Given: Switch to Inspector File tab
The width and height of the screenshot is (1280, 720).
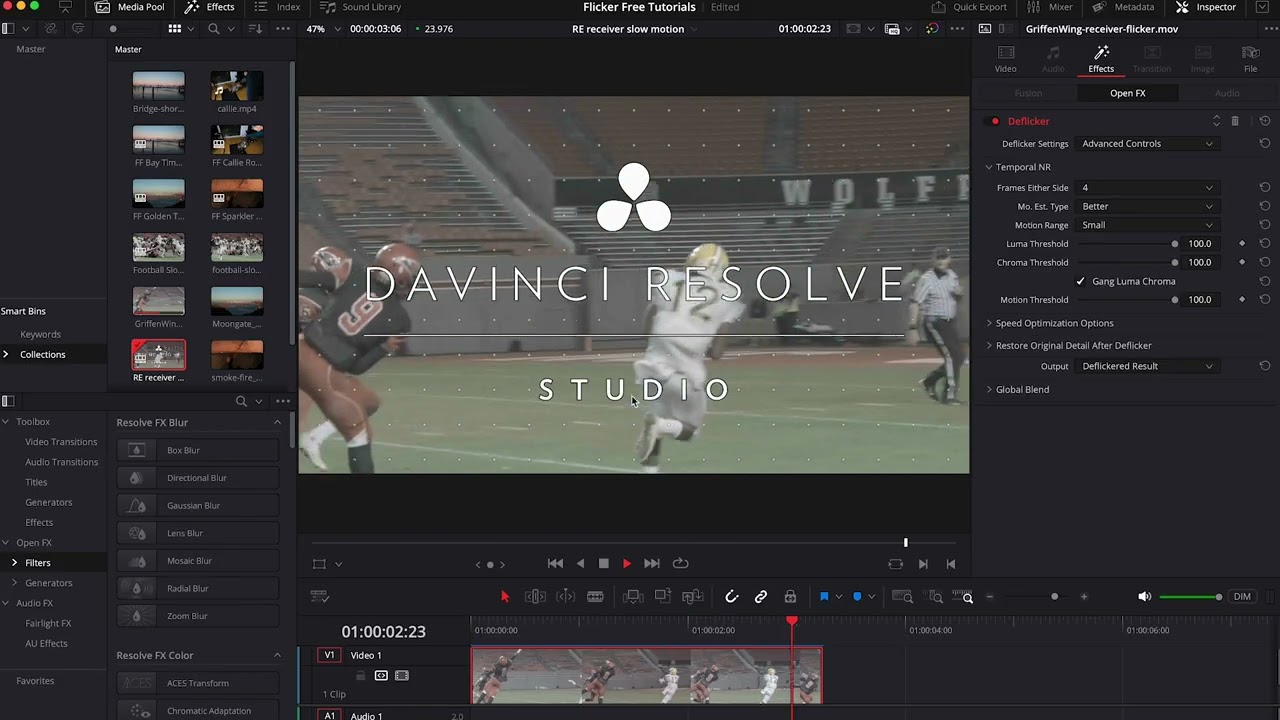Looking at the screenshot, I should point(1250,59).
